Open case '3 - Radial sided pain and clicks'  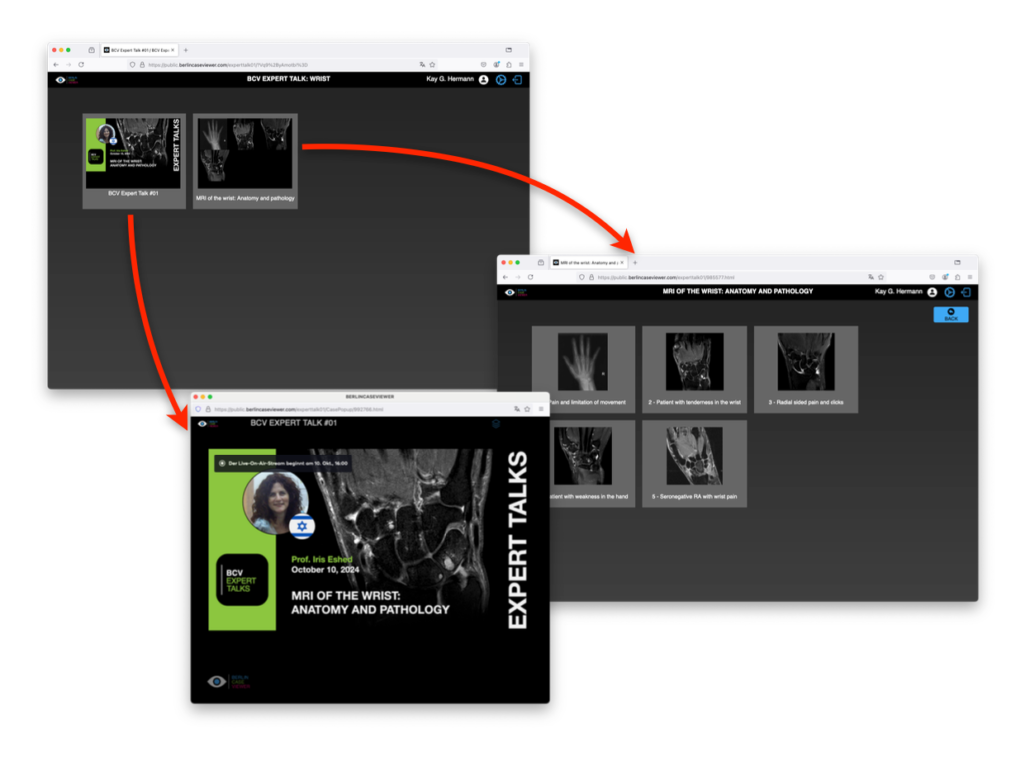pyautogui.click(x=806, y=369)
